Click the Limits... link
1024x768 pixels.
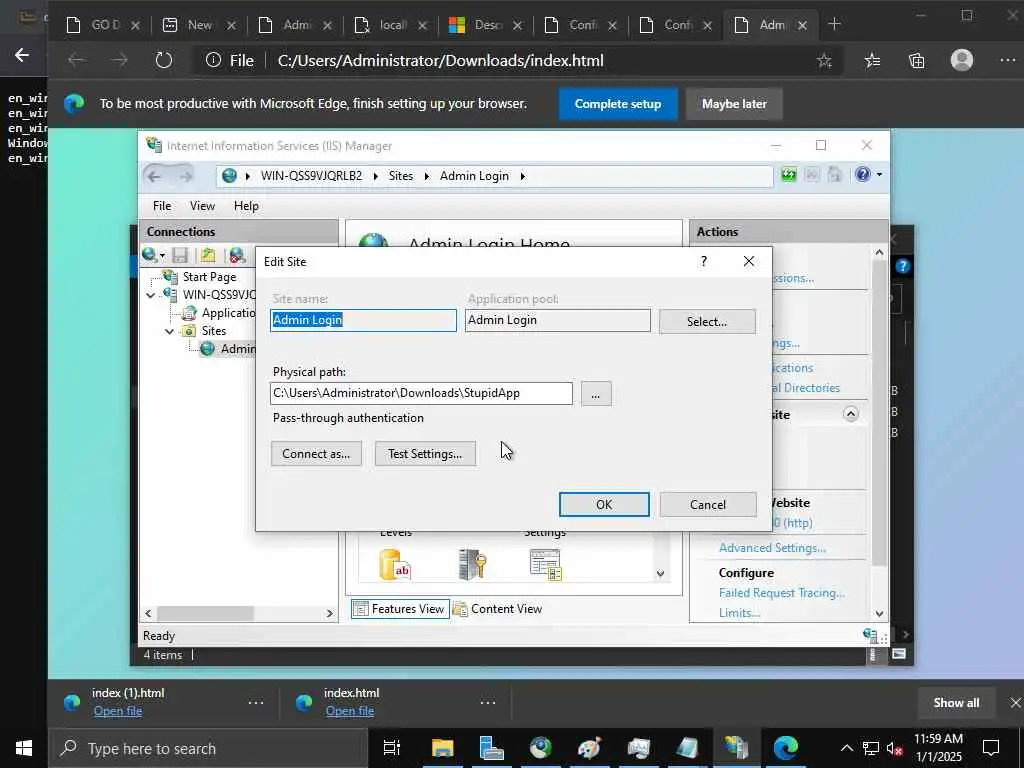[739, 613]
